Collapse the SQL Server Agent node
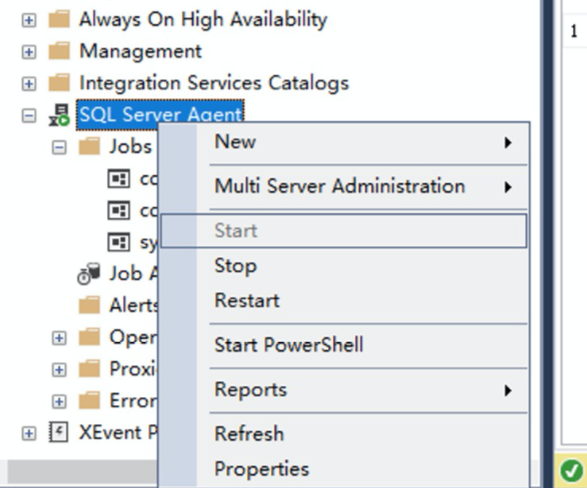 coord(29,115)
